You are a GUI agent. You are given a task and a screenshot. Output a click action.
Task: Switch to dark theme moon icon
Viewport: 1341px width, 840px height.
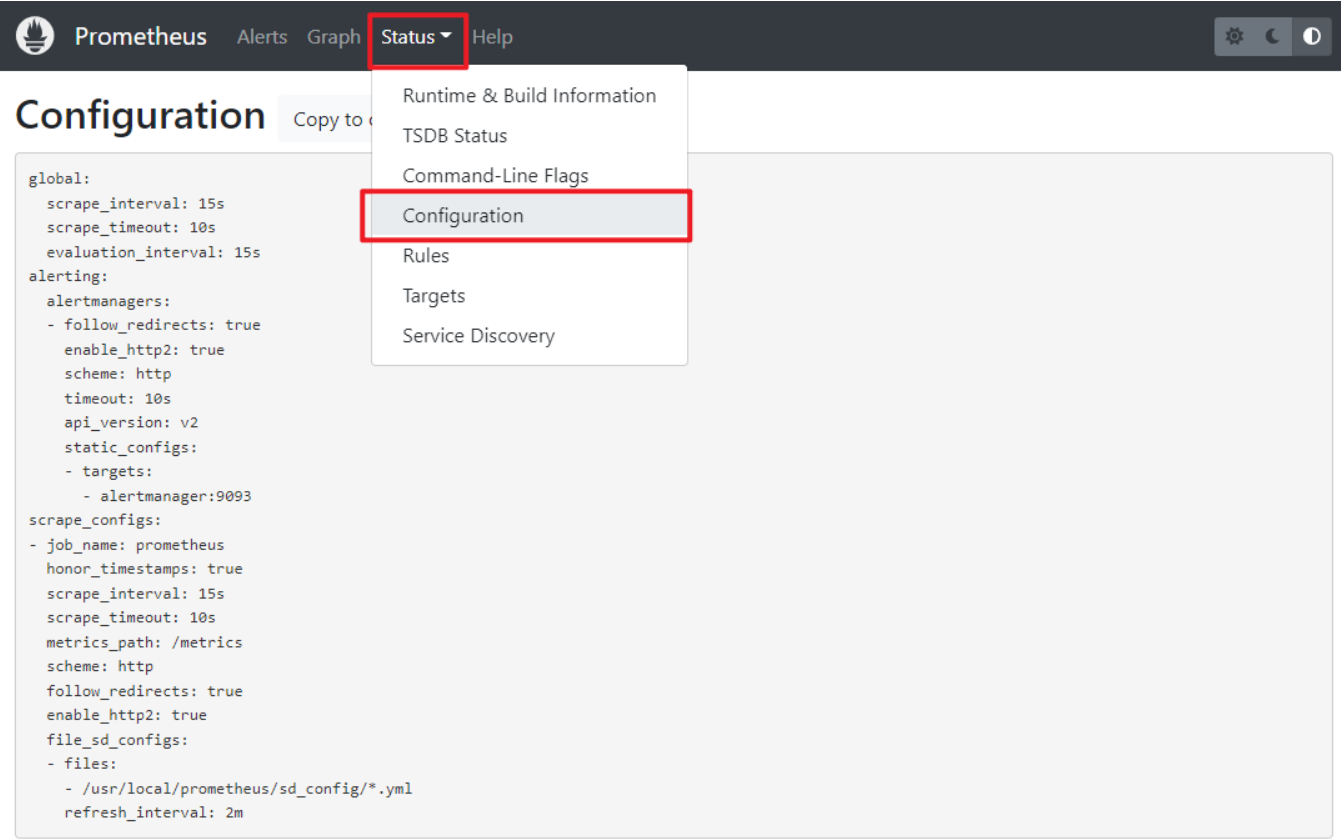coord(1273,36)
